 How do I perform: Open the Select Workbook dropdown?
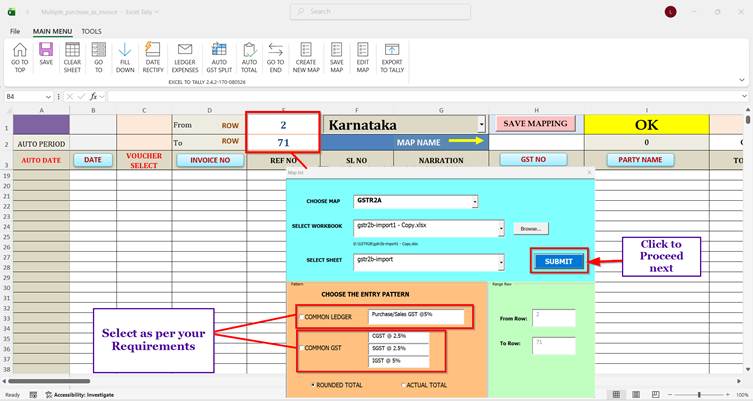point(501,229)
